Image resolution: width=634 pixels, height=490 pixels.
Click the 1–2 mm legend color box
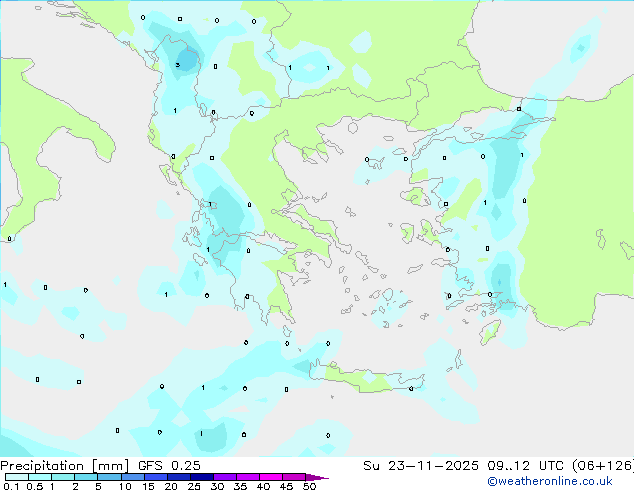coord(63,477)
